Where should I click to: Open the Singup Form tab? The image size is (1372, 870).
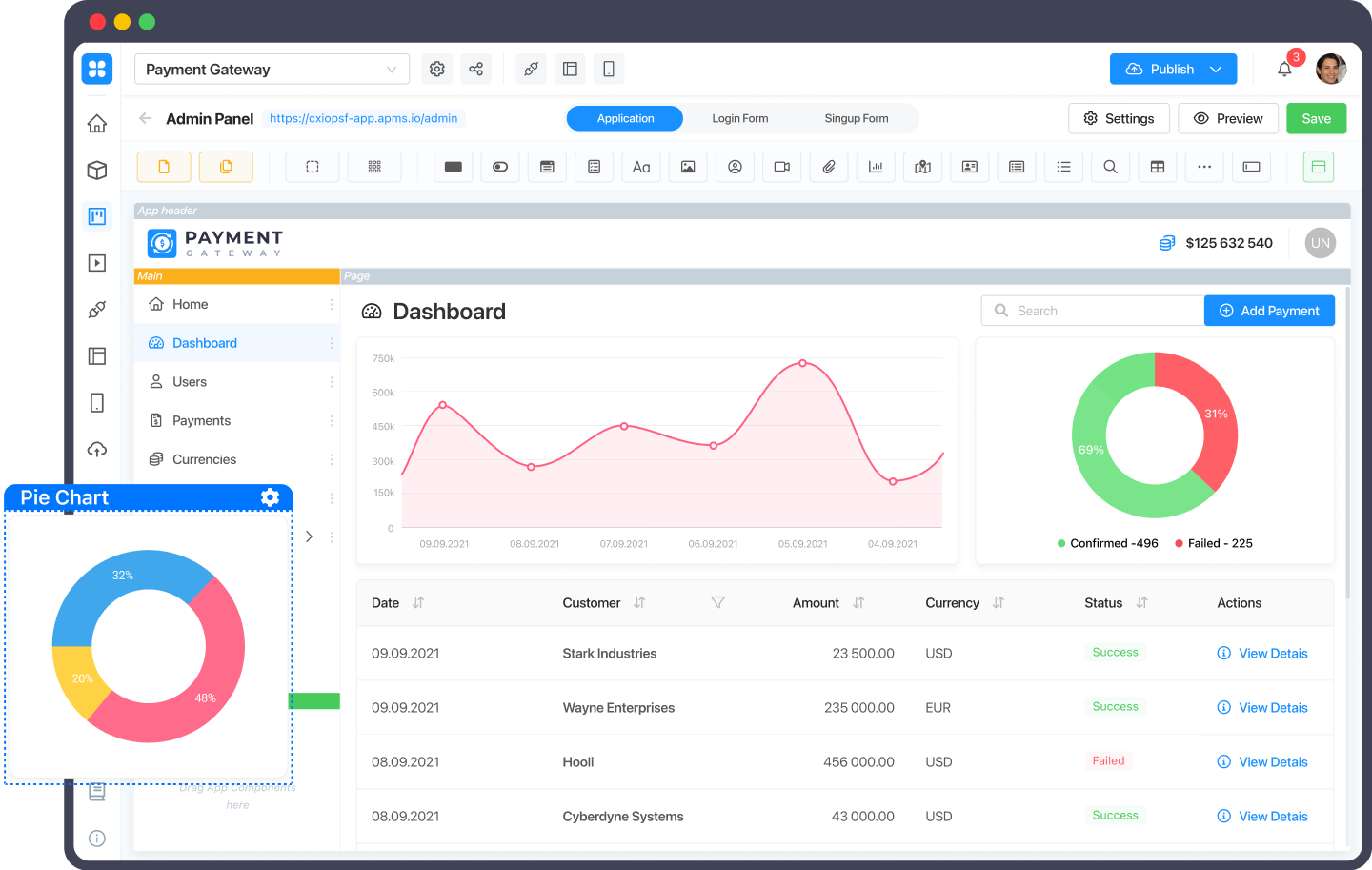pyautogui.click(x=857, y=118)
